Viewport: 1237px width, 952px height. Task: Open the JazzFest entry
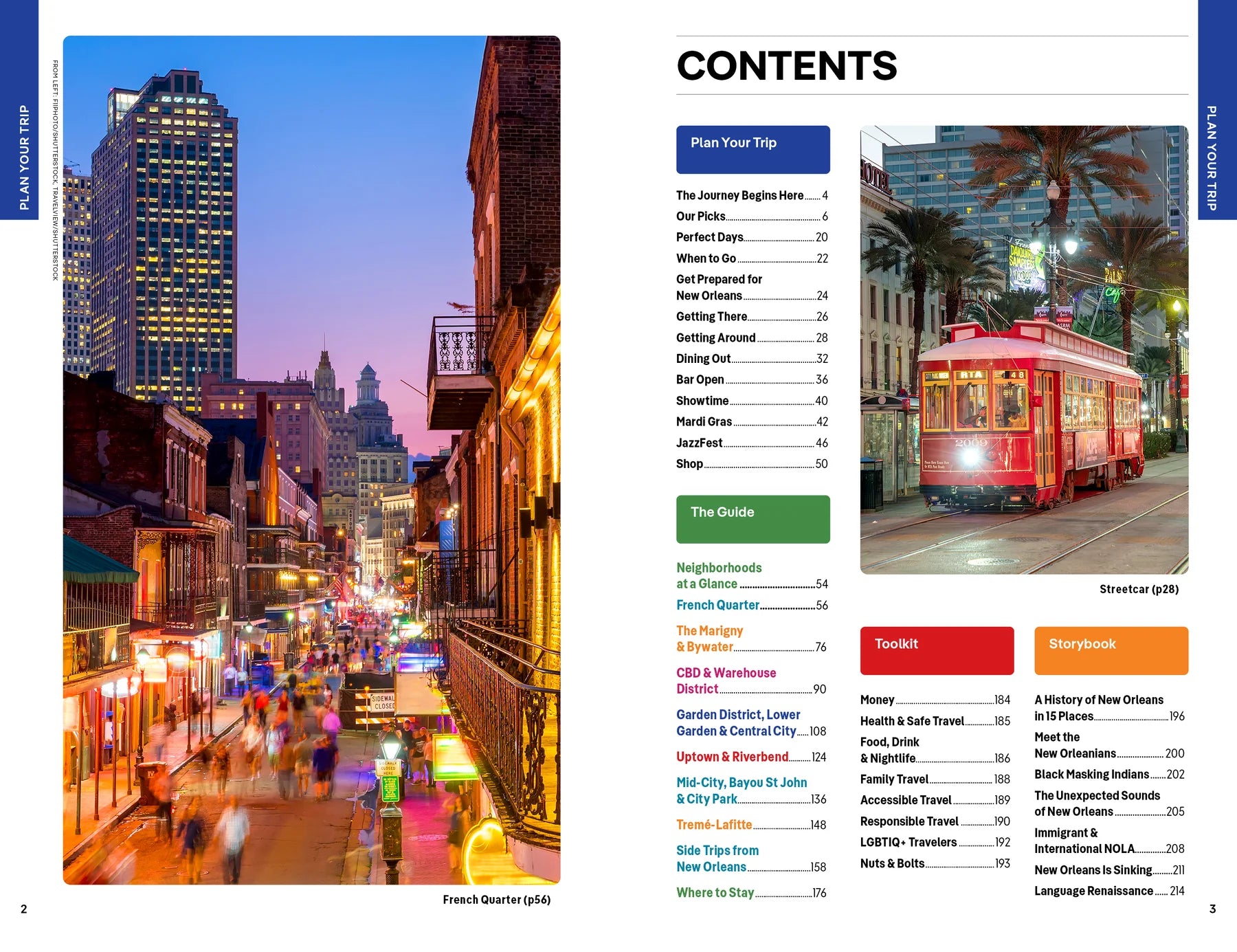[698, 442]
